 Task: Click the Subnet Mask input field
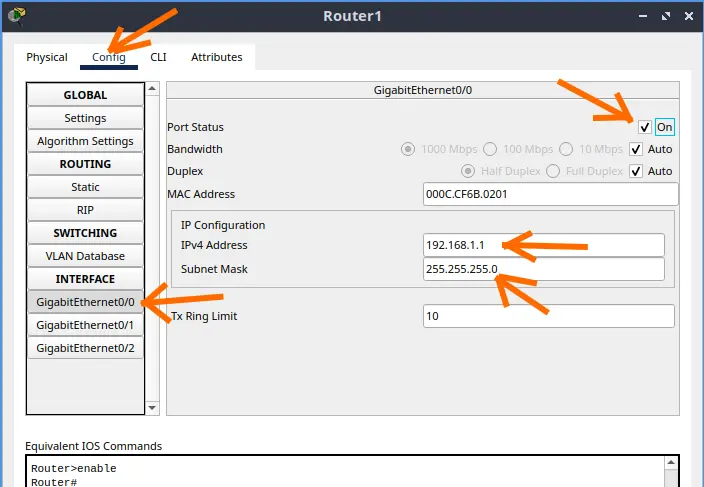[544, 269]
